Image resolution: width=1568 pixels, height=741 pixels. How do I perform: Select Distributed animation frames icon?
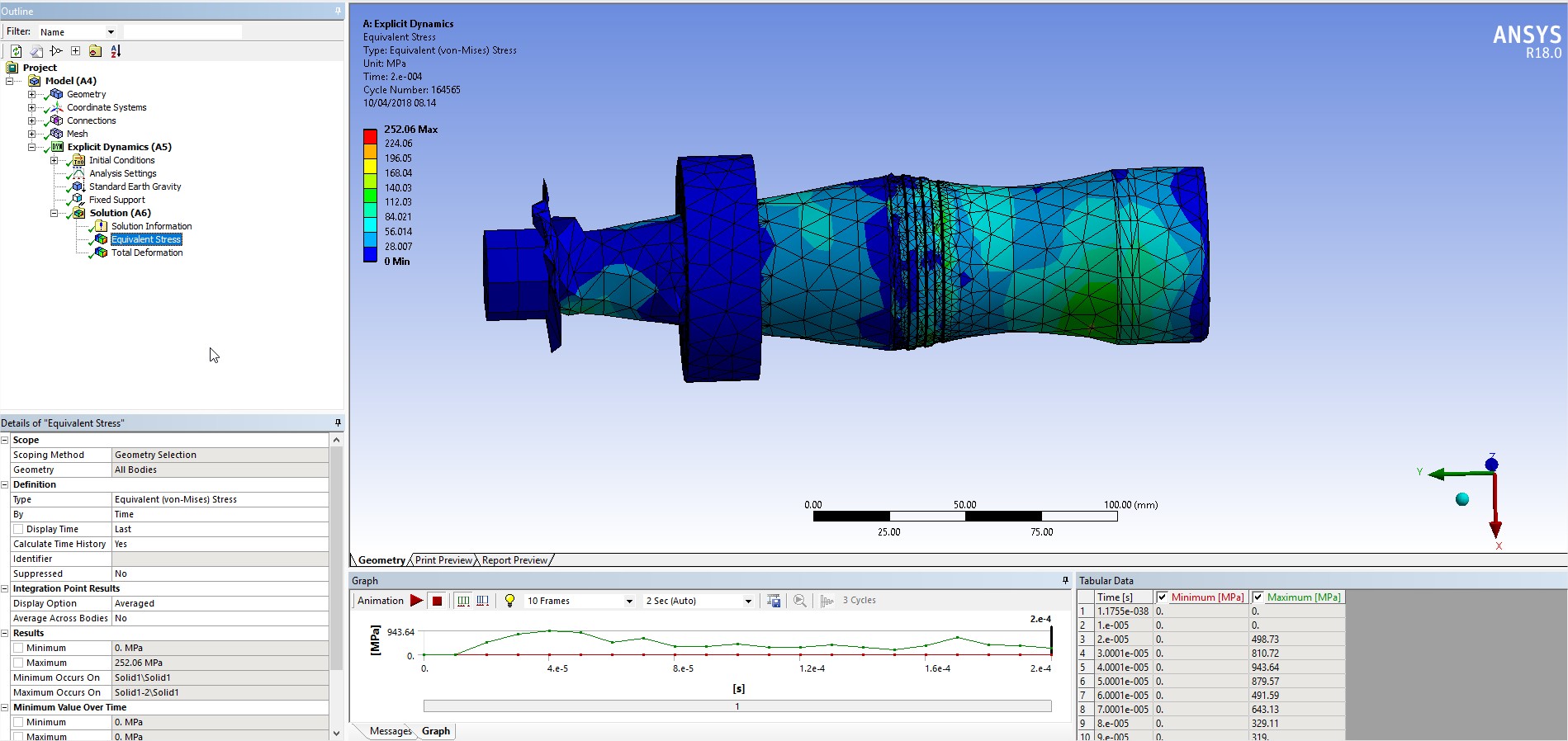click(x=463, y=601)
